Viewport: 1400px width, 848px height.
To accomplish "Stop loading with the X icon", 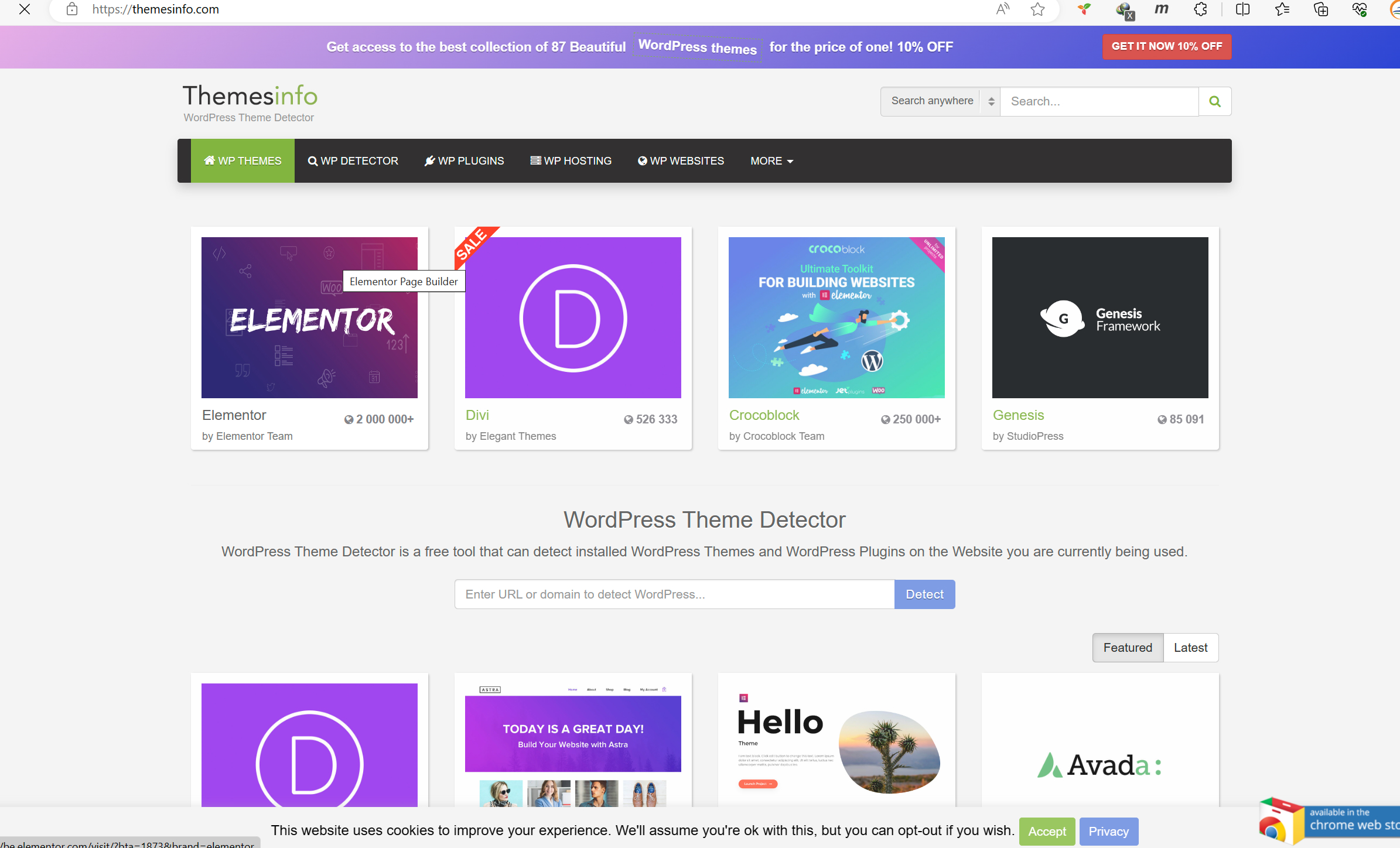I will (25, 9).
